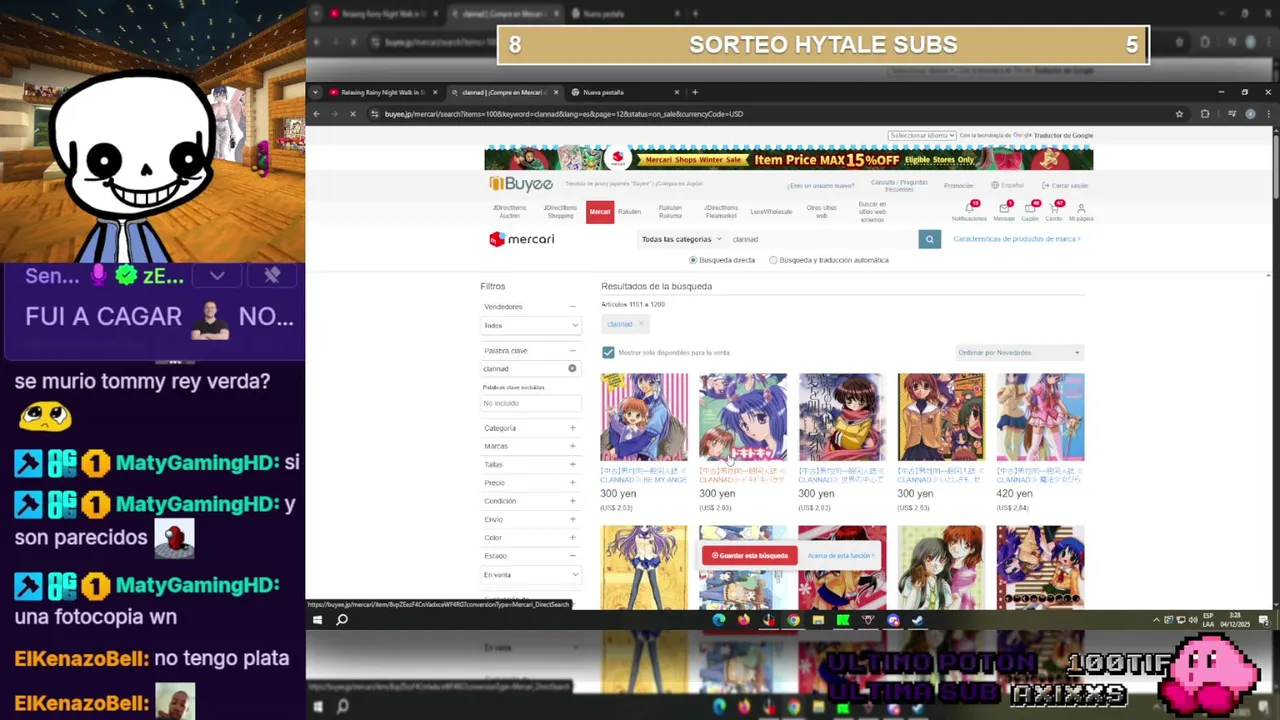
Task: Close the Nueva pestaña tab
Action: 677,92
